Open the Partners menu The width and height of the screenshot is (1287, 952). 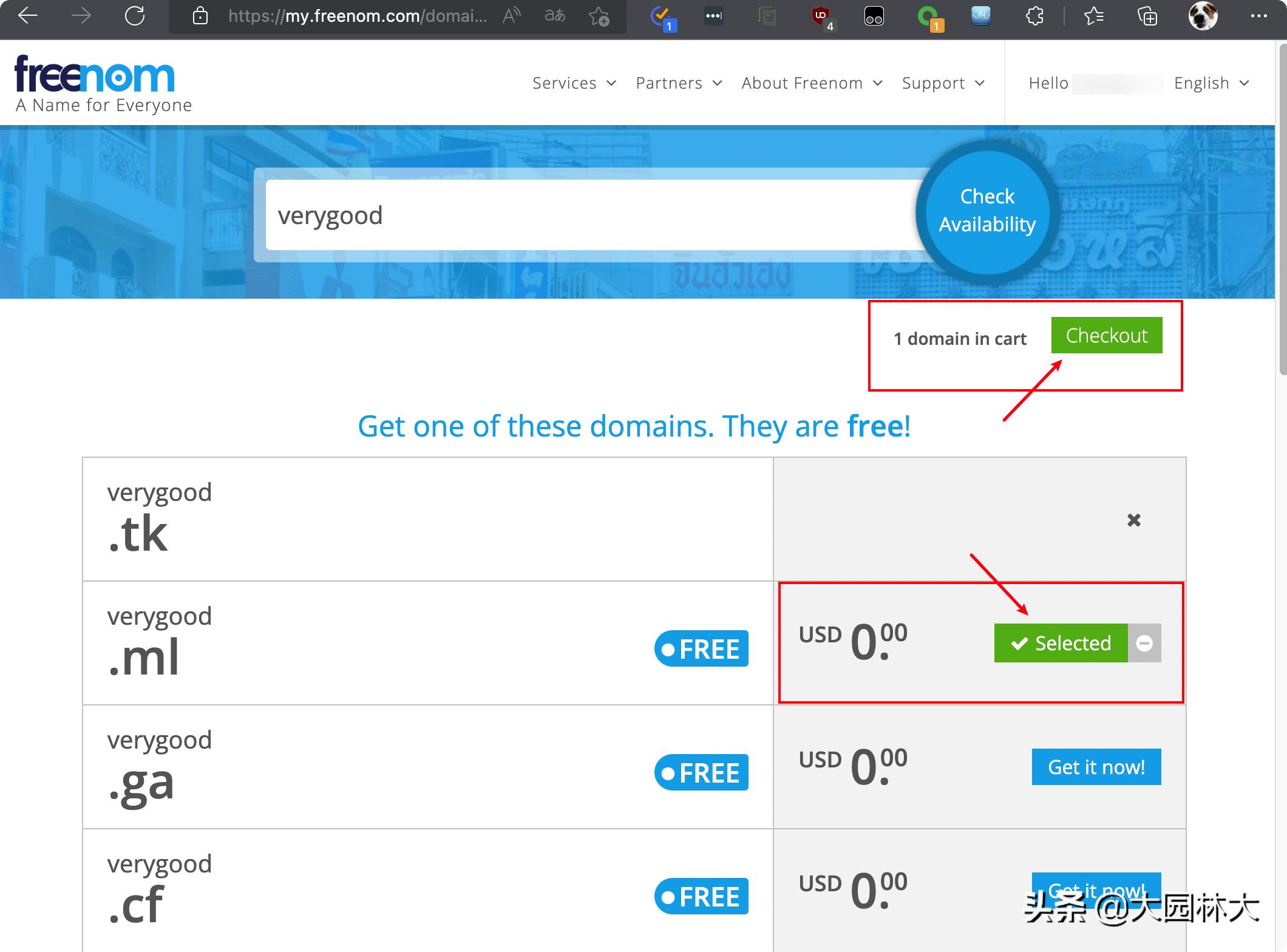(678, 83)
